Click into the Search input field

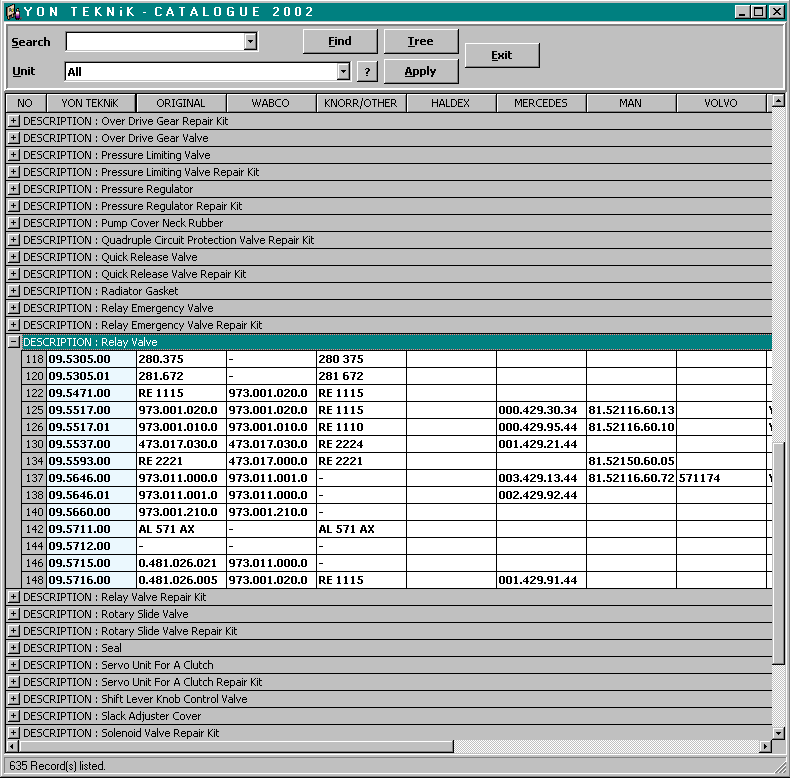(155, 41)
